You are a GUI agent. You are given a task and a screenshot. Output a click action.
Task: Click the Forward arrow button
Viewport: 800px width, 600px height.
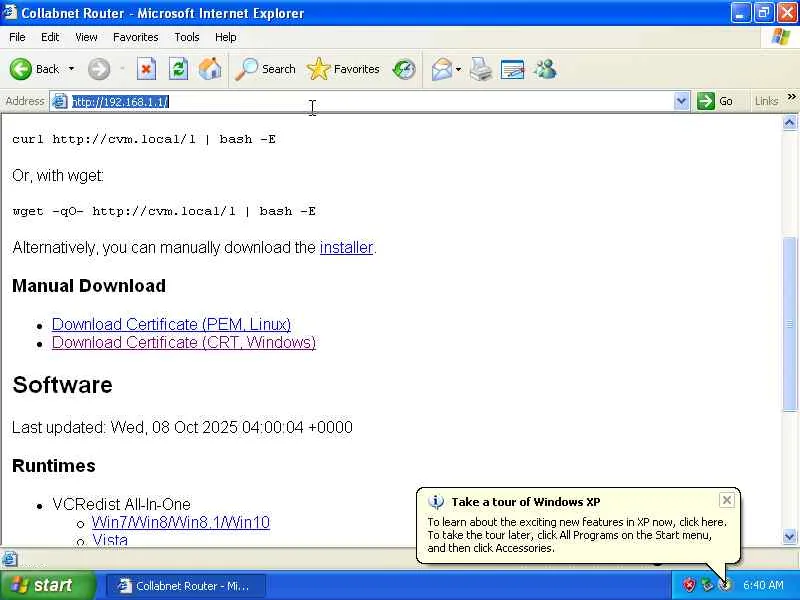tap(98, 69)
